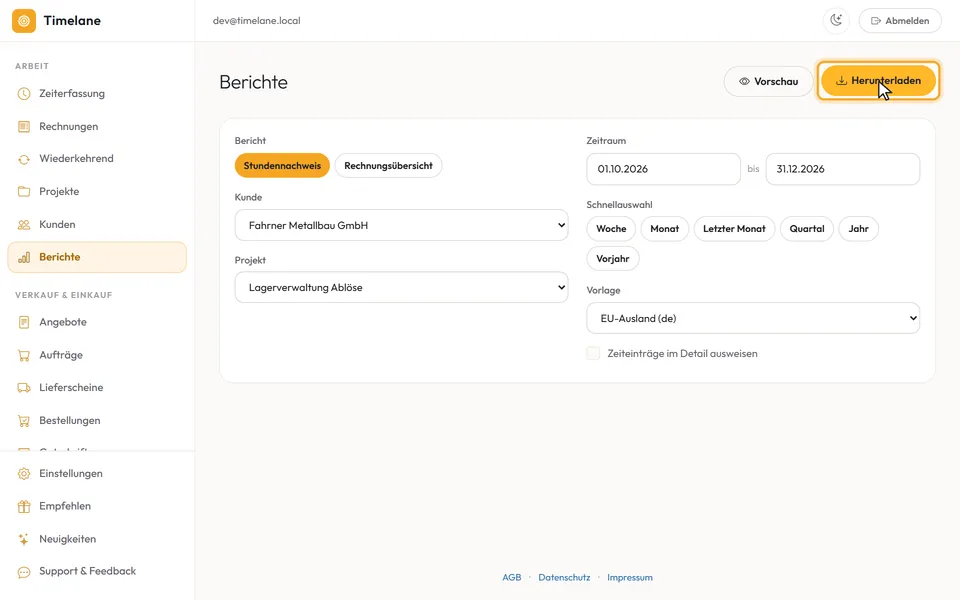Select the Monat quick range

coord(664,228)
